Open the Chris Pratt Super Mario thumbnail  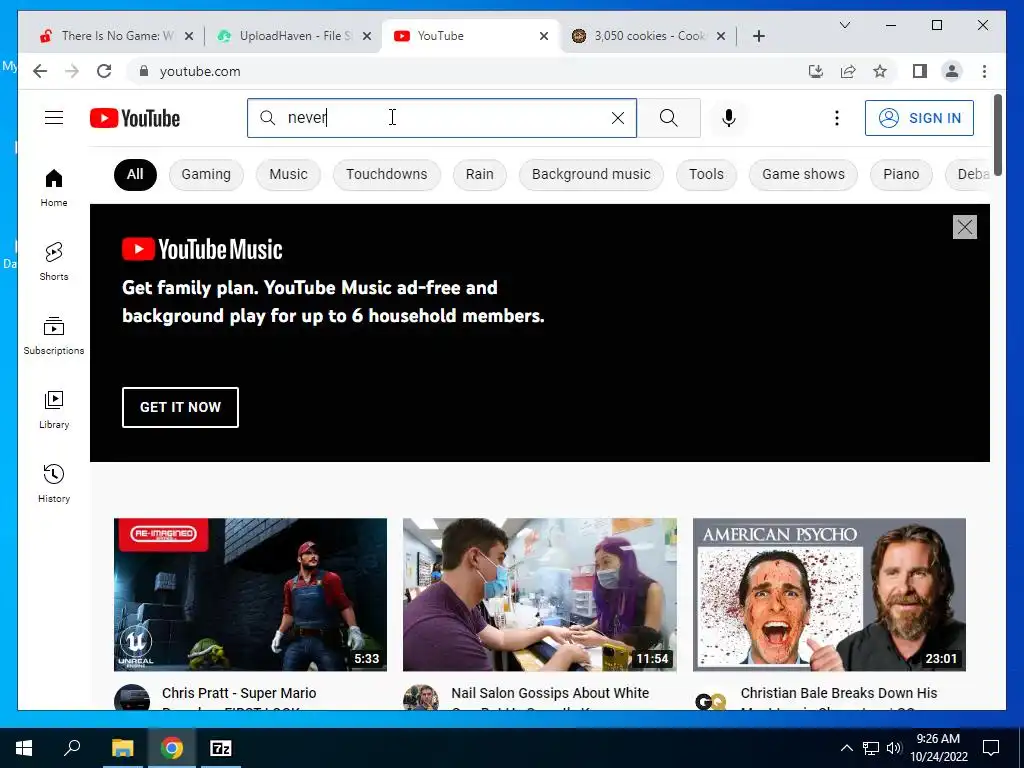click(250, 594)
